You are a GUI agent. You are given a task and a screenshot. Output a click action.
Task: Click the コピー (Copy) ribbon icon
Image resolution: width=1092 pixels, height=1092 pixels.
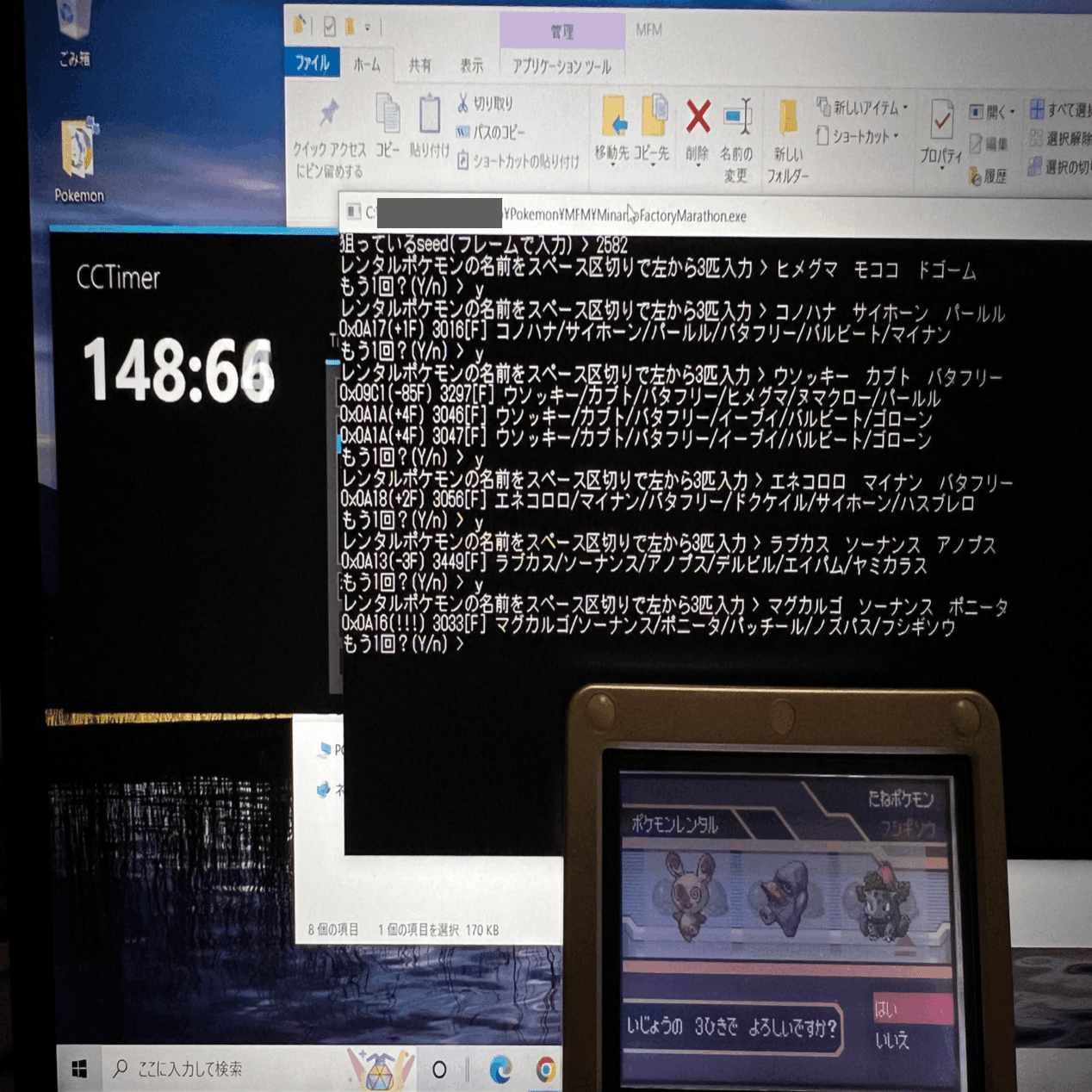(x=388, y=113)
